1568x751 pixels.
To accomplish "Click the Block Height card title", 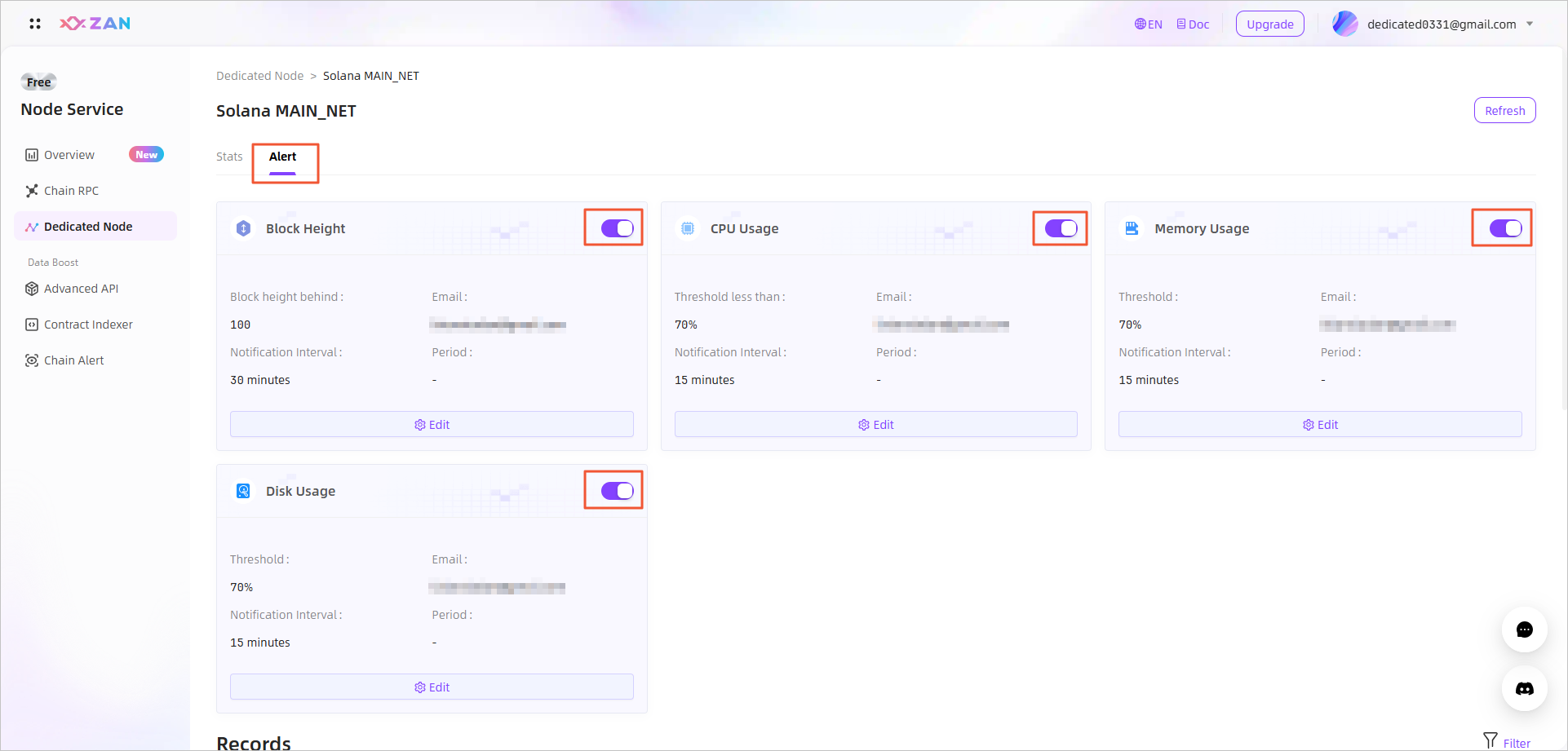I will 305,228.
